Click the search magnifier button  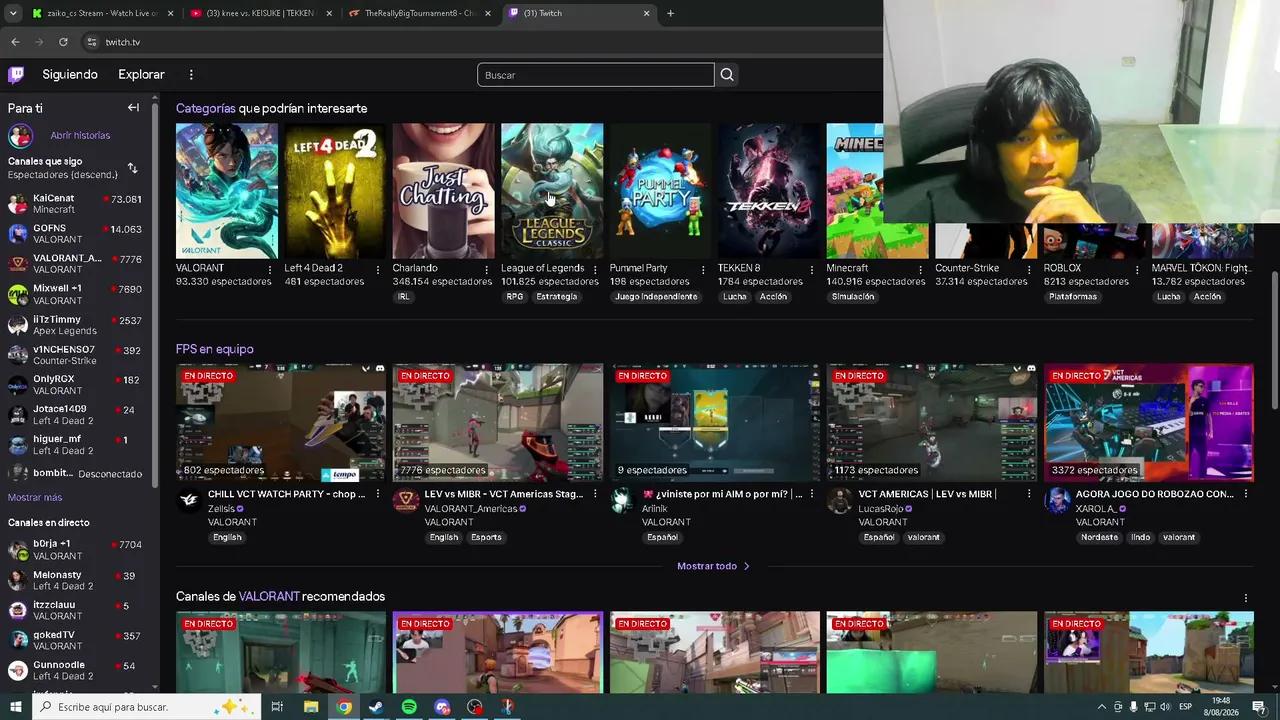click(x=727, y=75)
